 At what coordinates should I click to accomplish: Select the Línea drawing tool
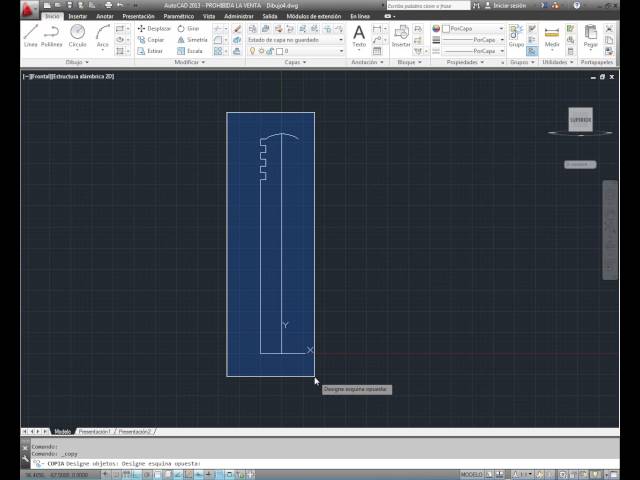coord(31,36)
